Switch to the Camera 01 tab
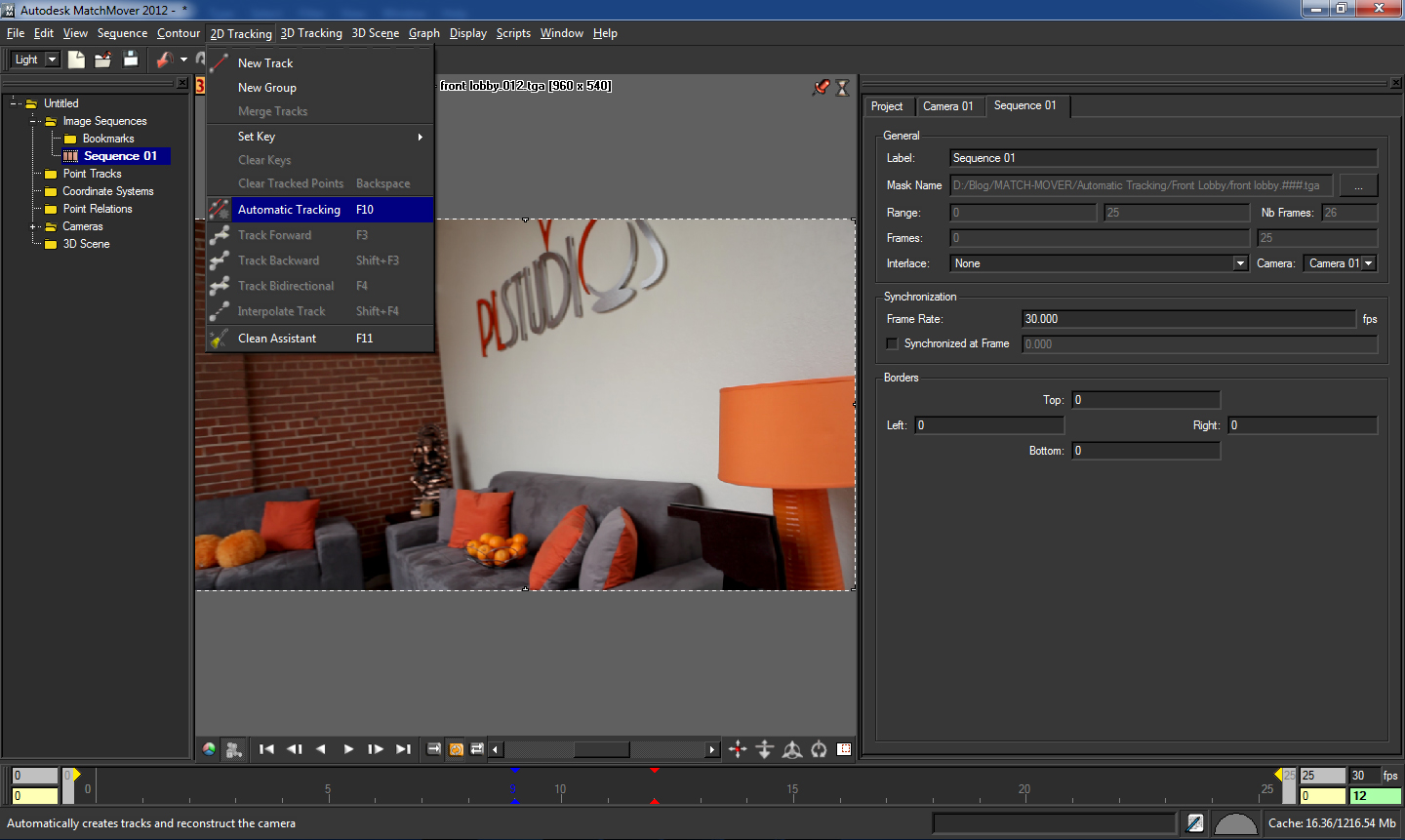 coord(948,106)
